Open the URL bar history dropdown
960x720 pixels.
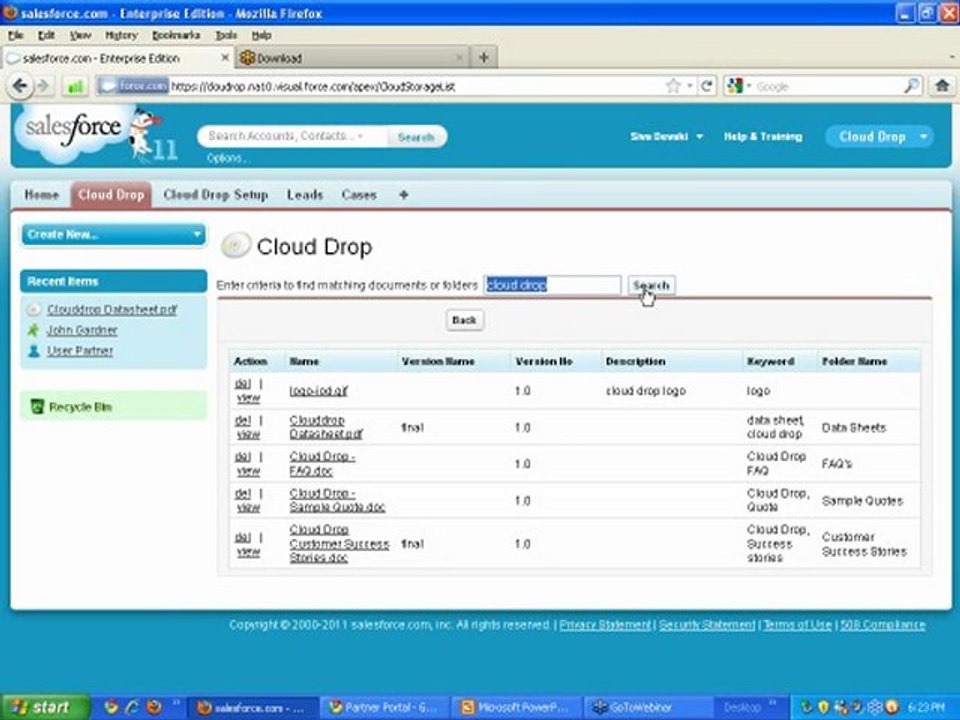tap(689, 86)
